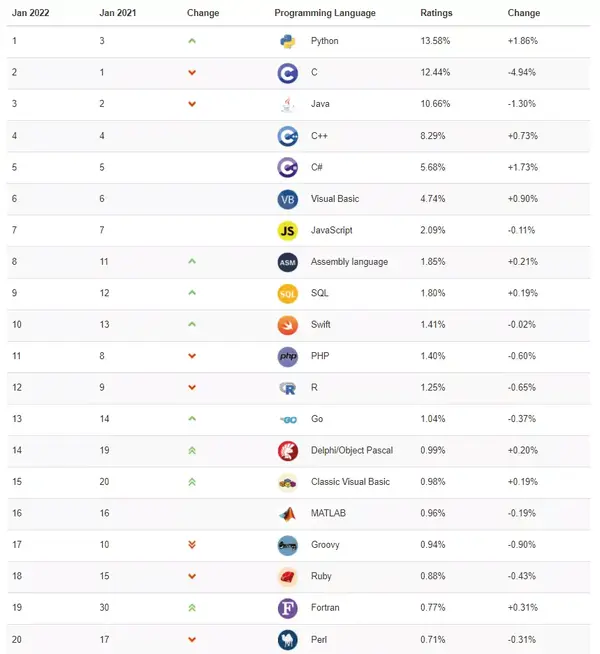Click the Visual Basic VB icon
Viewport: 600px width, 654px height.
coord(288,199)
